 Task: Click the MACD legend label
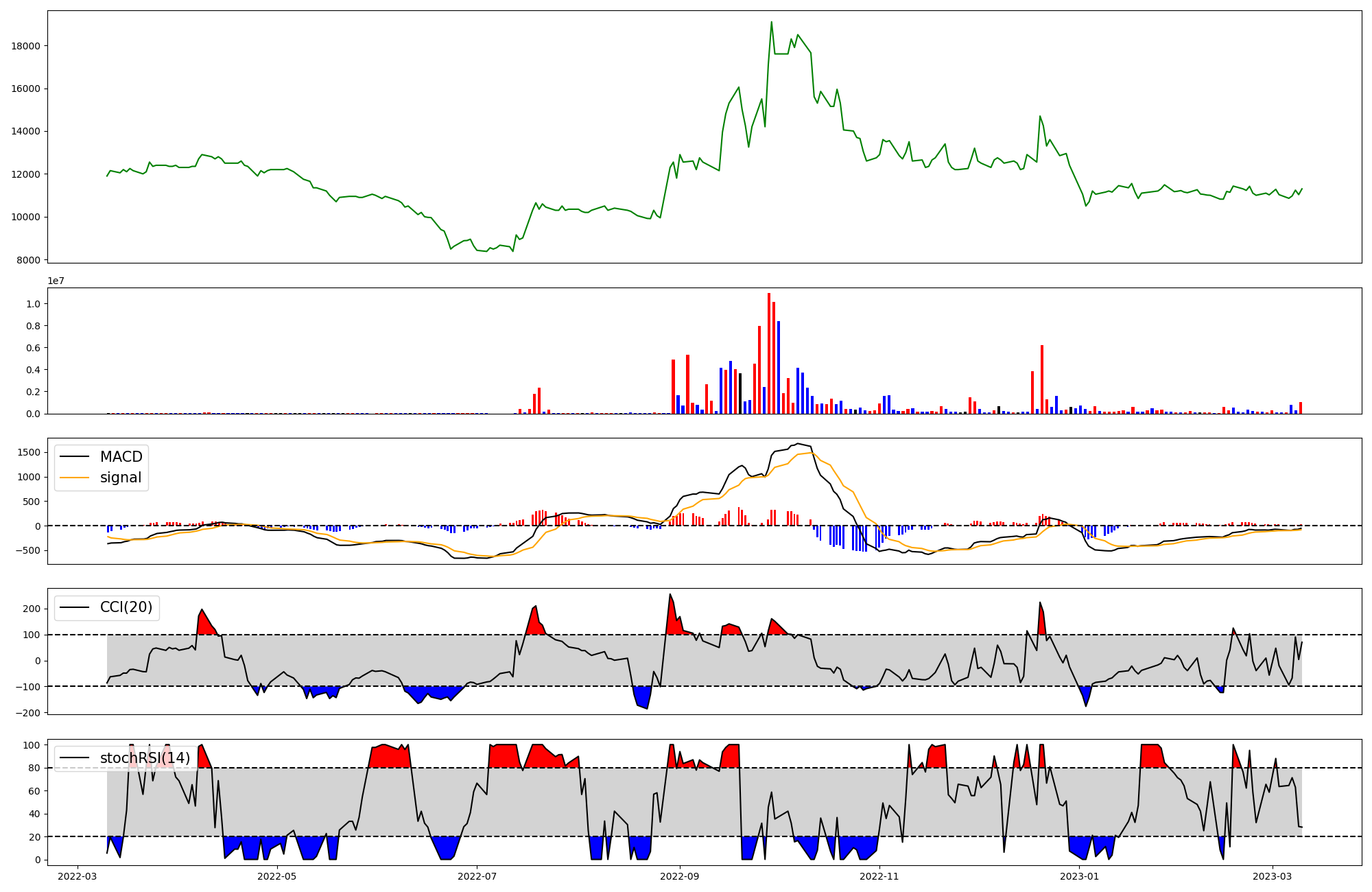[121, 457]
